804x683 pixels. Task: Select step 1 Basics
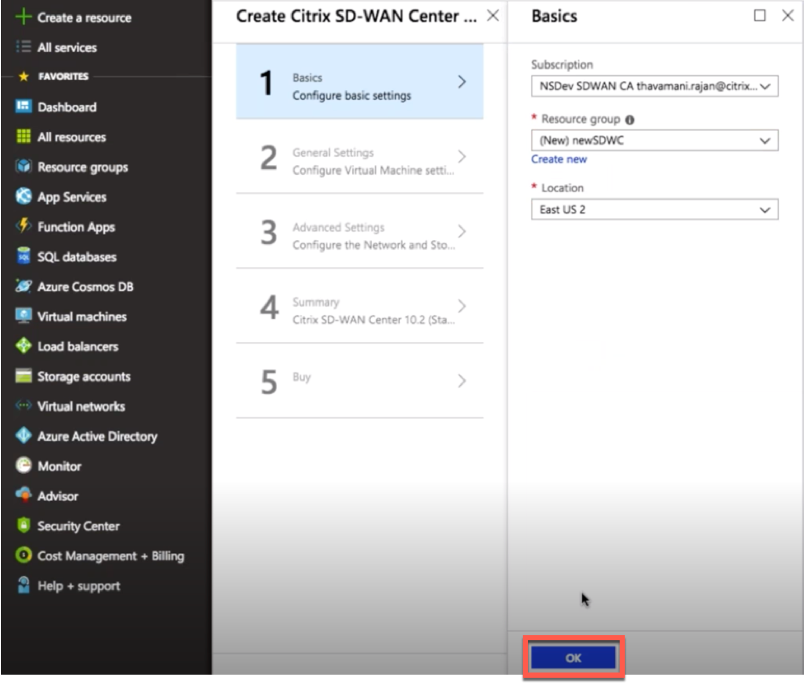tap(359, 82)
